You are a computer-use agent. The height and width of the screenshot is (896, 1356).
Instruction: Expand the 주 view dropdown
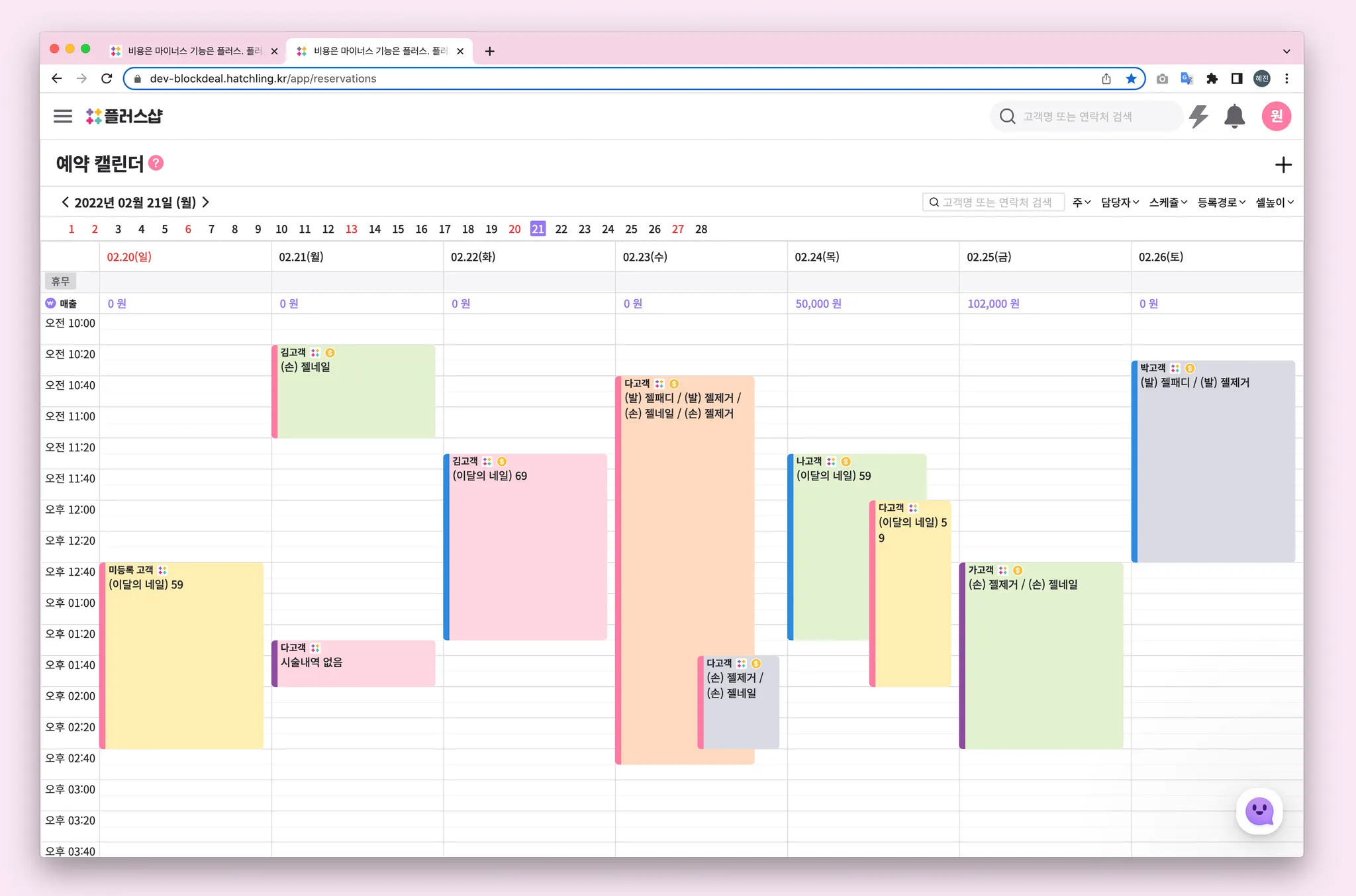tap(1081, 202)
